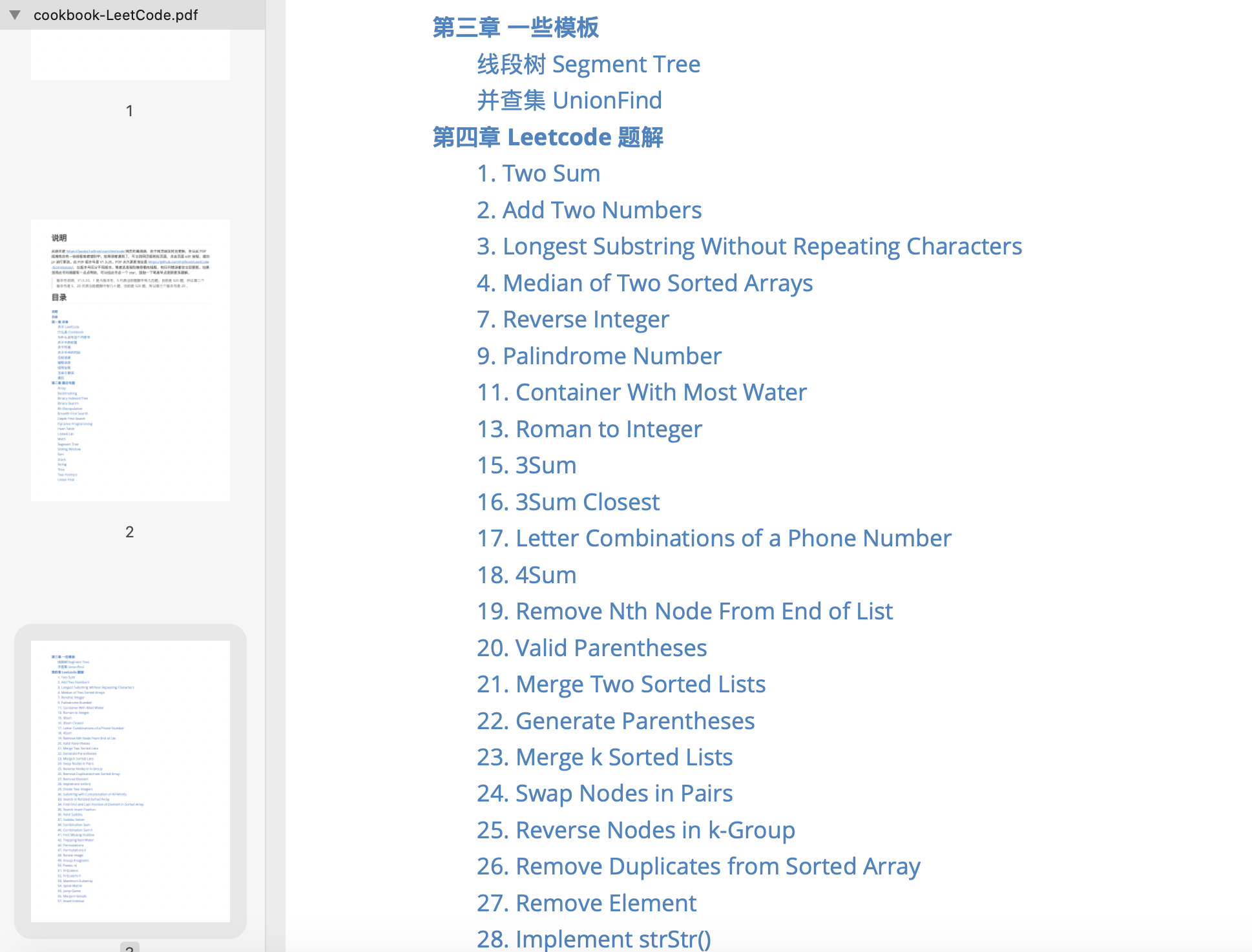
Task: Open the 22. Generate Parentheses link
Action: coord(616,721)
